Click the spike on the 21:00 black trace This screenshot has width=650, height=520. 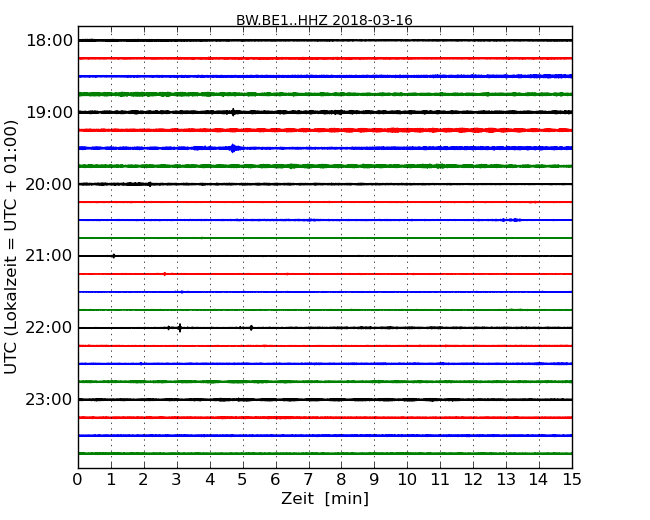click(x=114, y=256)
